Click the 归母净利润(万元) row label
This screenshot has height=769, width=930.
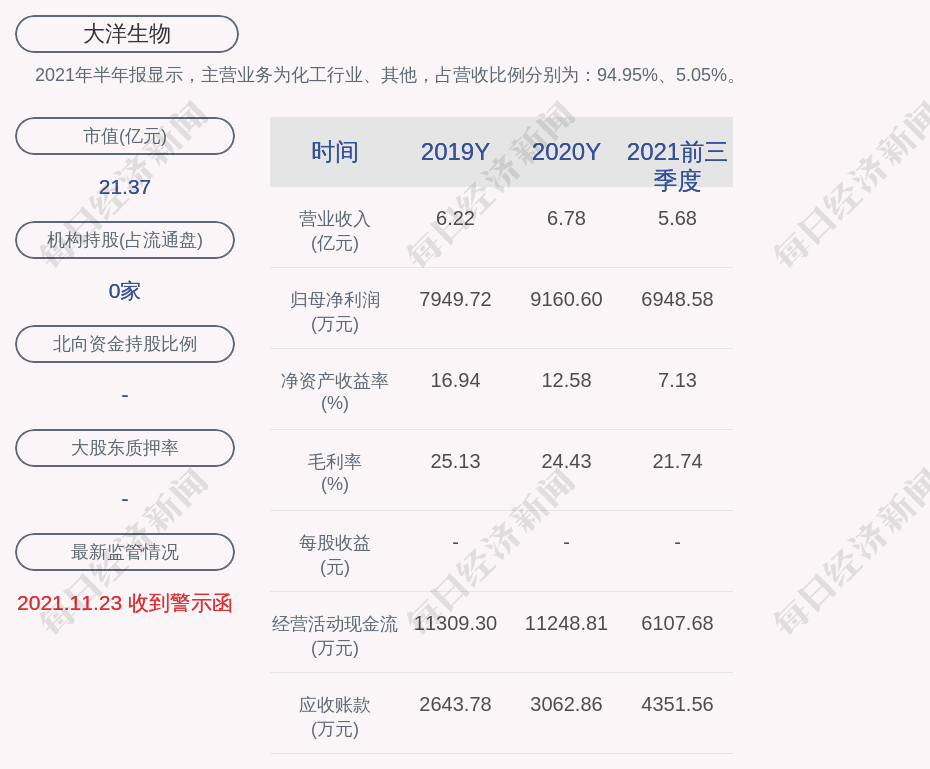click(x=334, y=312)
